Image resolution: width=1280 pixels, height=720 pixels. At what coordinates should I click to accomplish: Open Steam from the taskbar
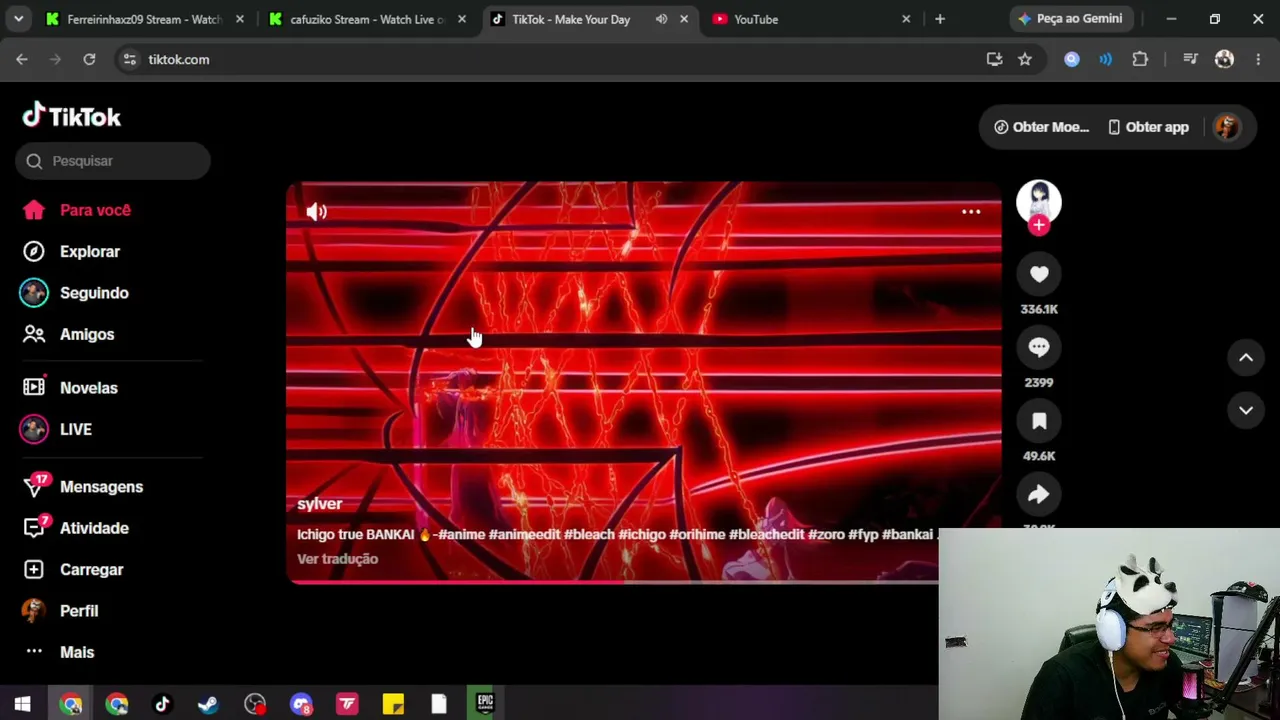click(x=208, y=704)
